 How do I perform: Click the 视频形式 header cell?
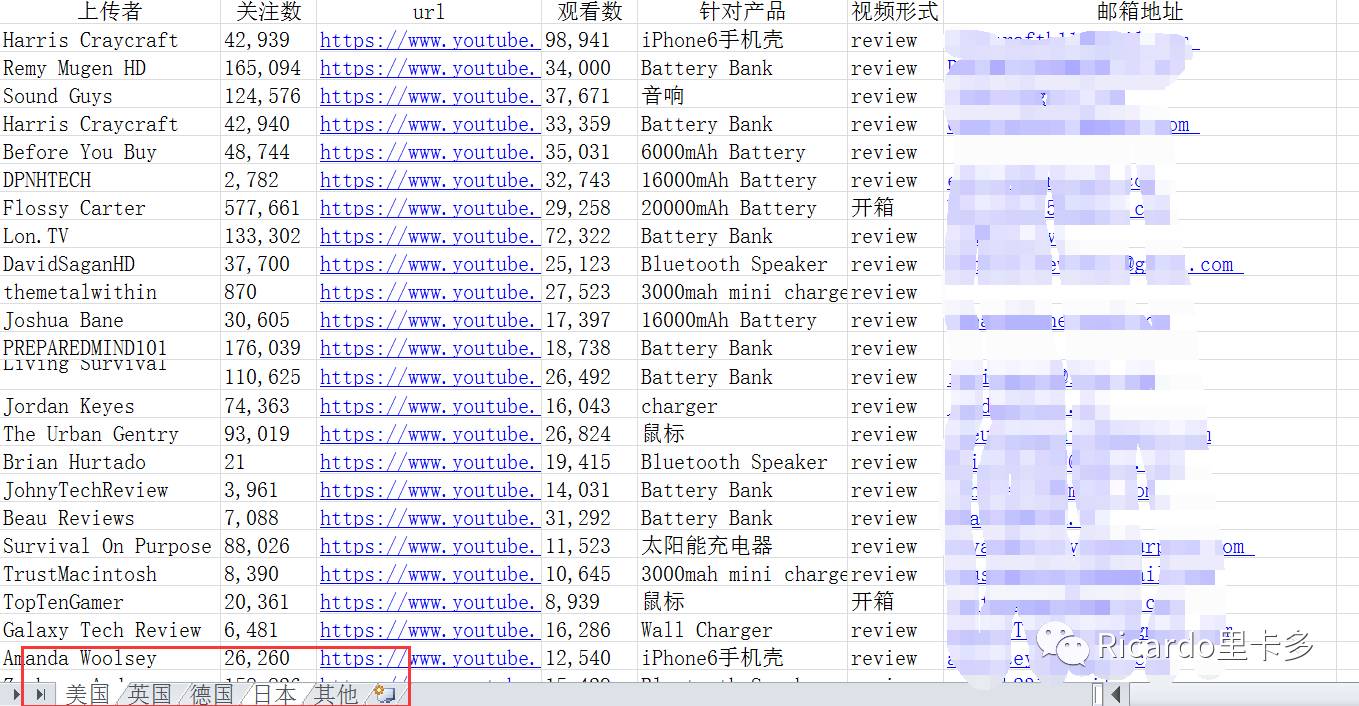[894, 12]
